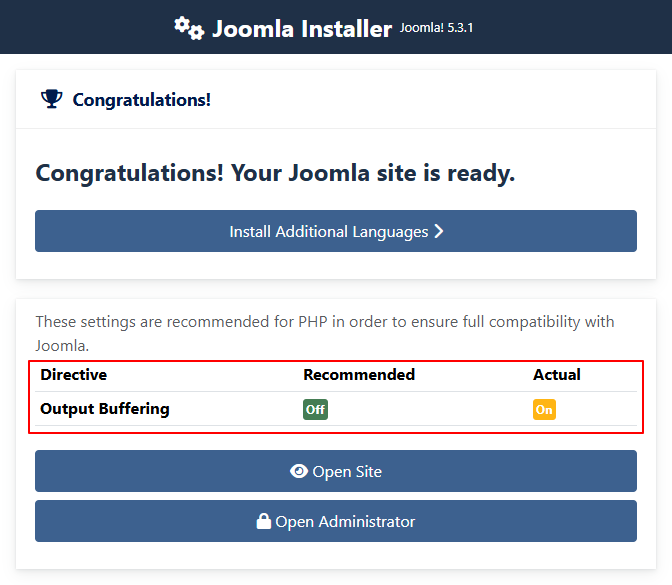Click the Joomla! 5.3.1 version label
This screenshot has height=585, width=672.
click(436, 27)
